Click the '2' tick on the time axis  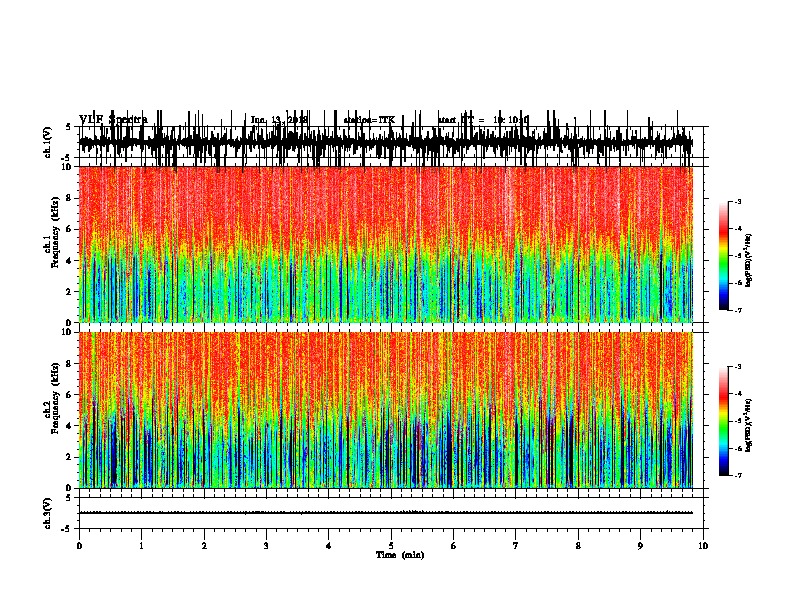coord(204,546)
